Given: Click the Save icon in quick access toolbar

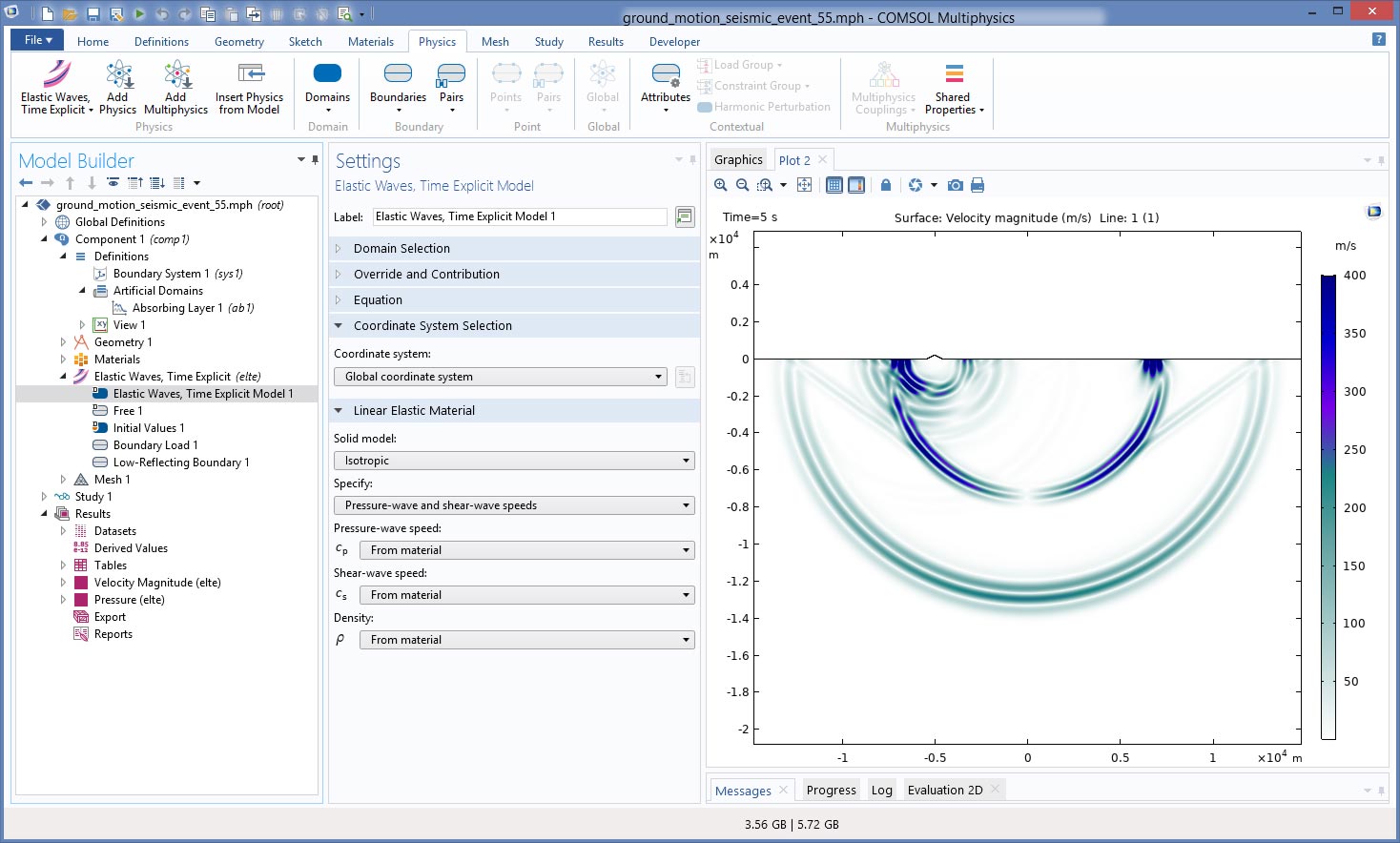Looking at the screenshot, I should 93,14.
